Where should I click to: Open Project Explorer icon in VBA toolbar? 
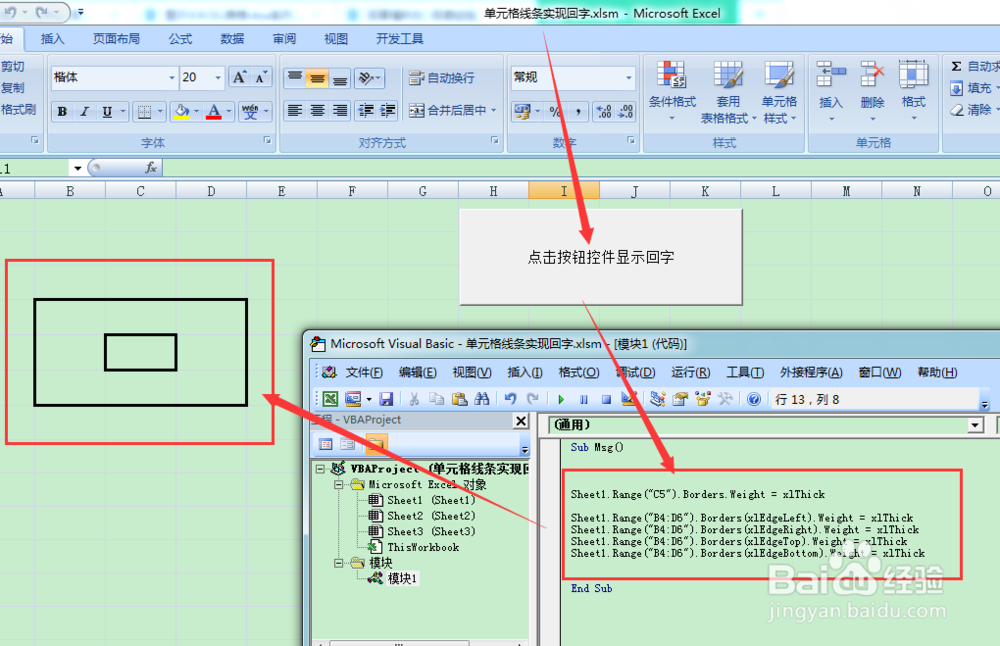pos(658,399)
